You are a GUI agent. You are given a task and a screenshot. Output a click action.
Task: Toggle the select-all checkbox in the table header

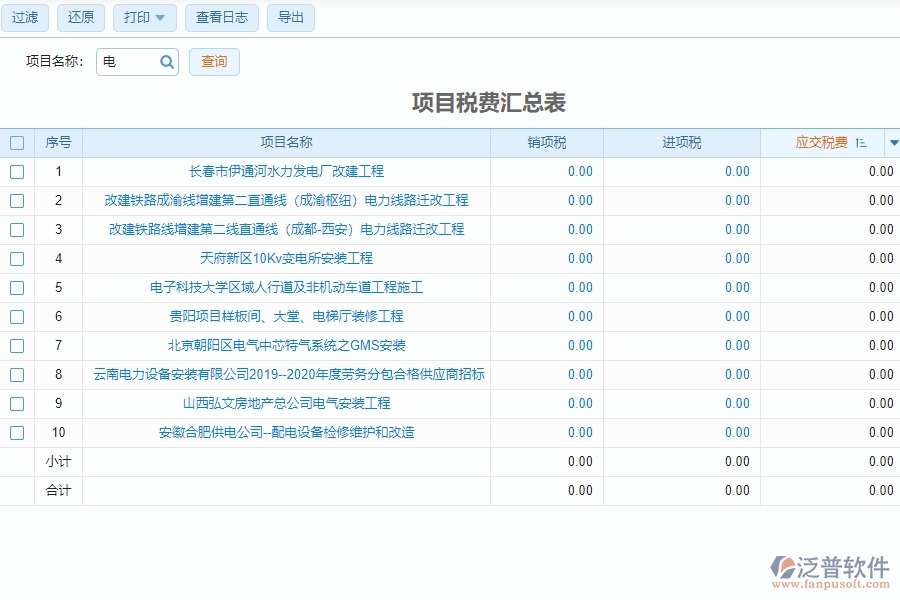16,142
